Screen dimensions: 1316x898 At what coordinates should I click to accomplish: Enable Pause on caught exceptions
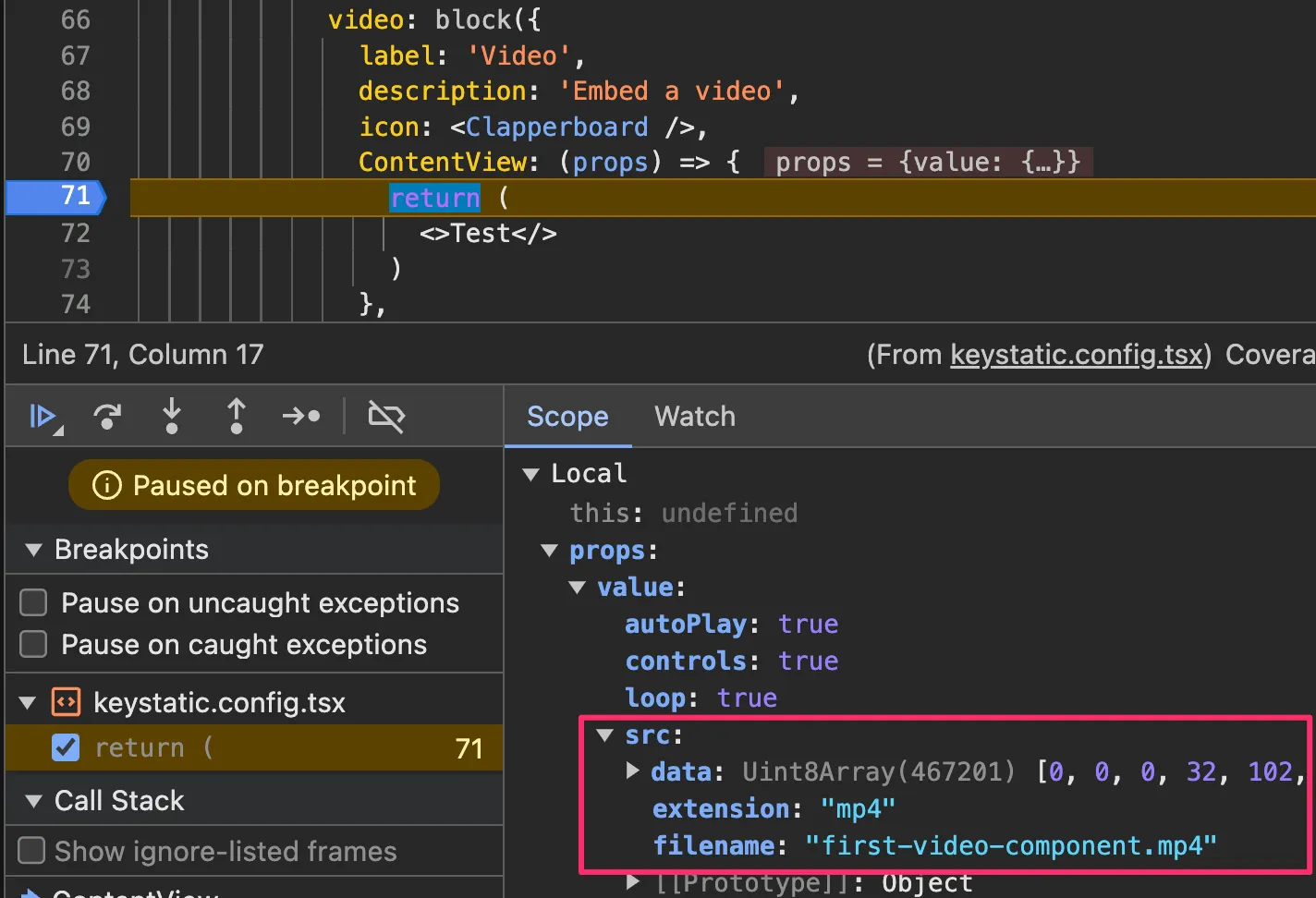[x=34, y=644]
